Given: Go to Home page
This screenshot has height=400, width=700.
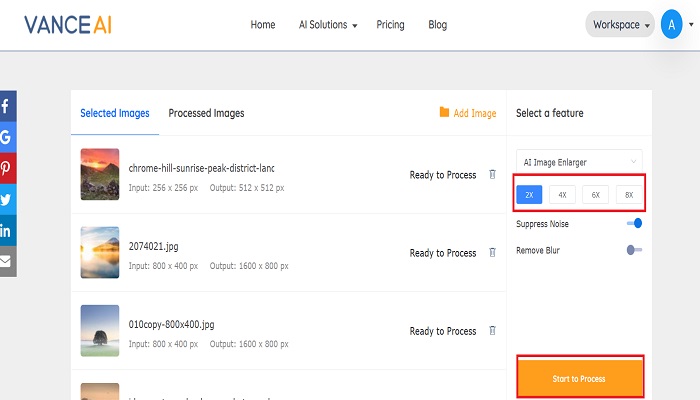Looking at the screenshot, I should [x=262, y=25].
